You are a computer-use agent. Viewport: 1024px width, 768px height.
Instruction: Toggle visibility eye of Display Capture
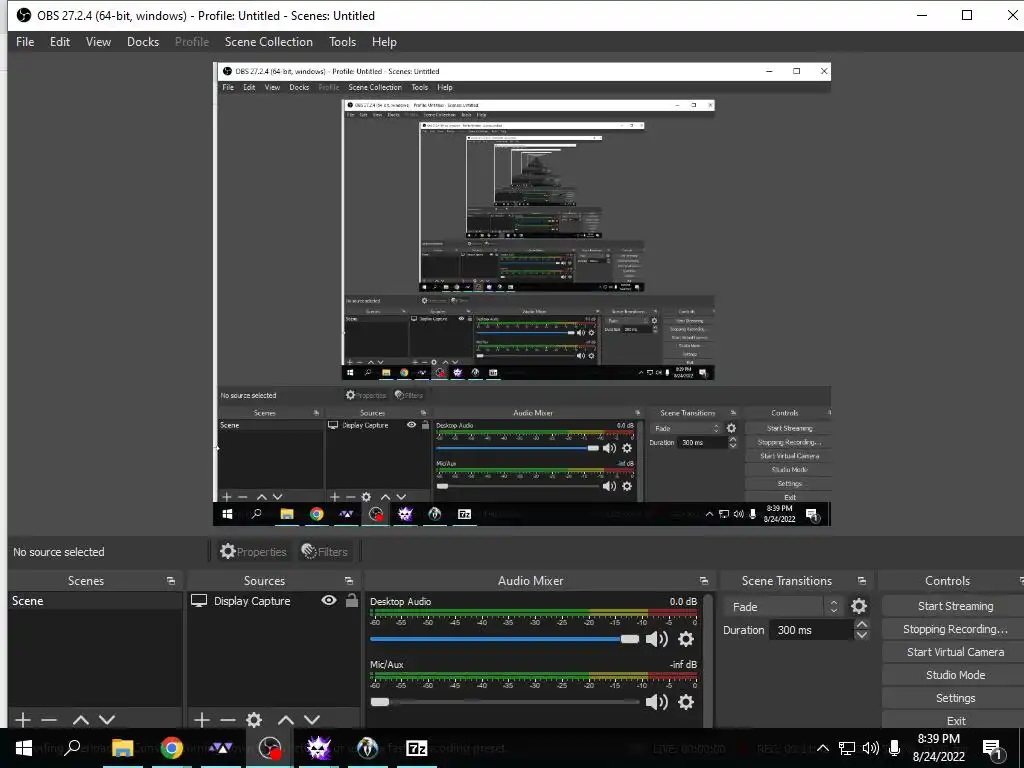pos(329,600)
